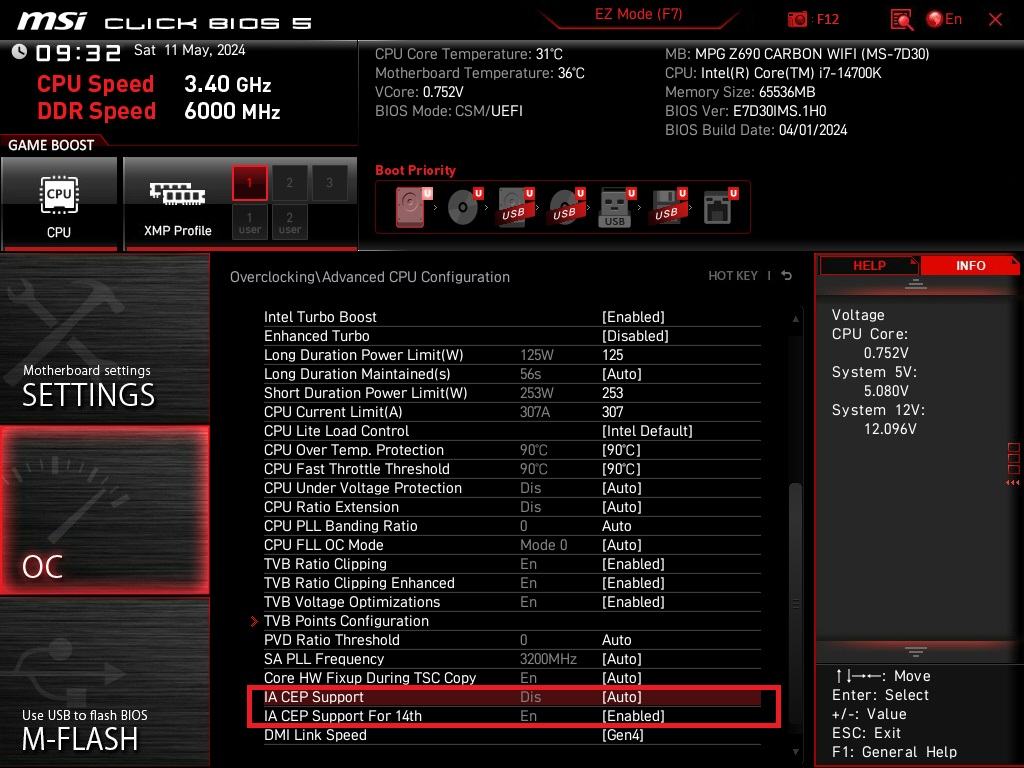1024x768 pixels.
Task: Change TVB Ratio Clipping Enhanced [Enabled] value
Action: pyautogui.click(x=633, y=583)
